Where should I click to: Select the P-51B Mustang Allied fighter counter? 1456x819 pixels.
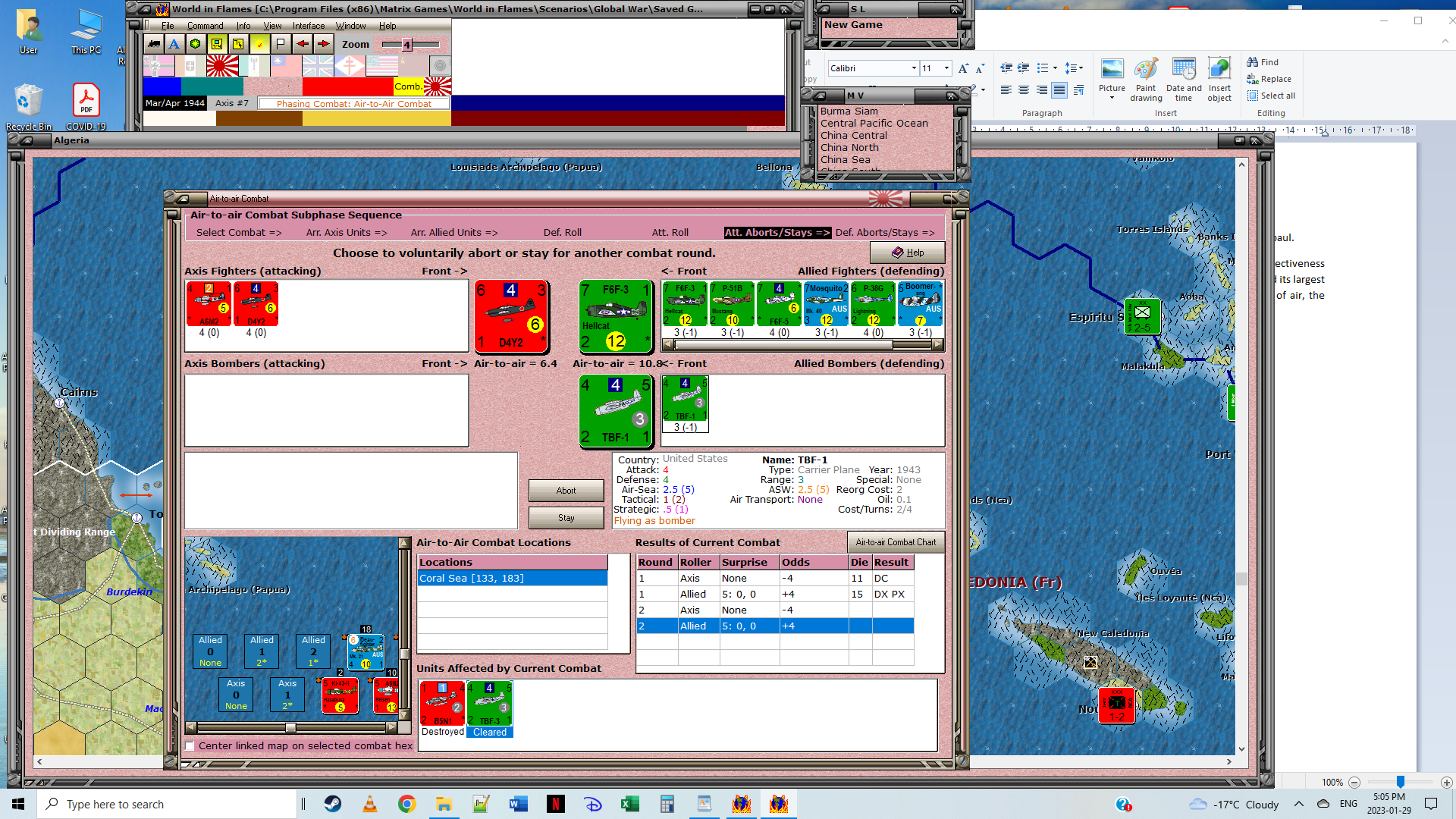tap(732, 305)
